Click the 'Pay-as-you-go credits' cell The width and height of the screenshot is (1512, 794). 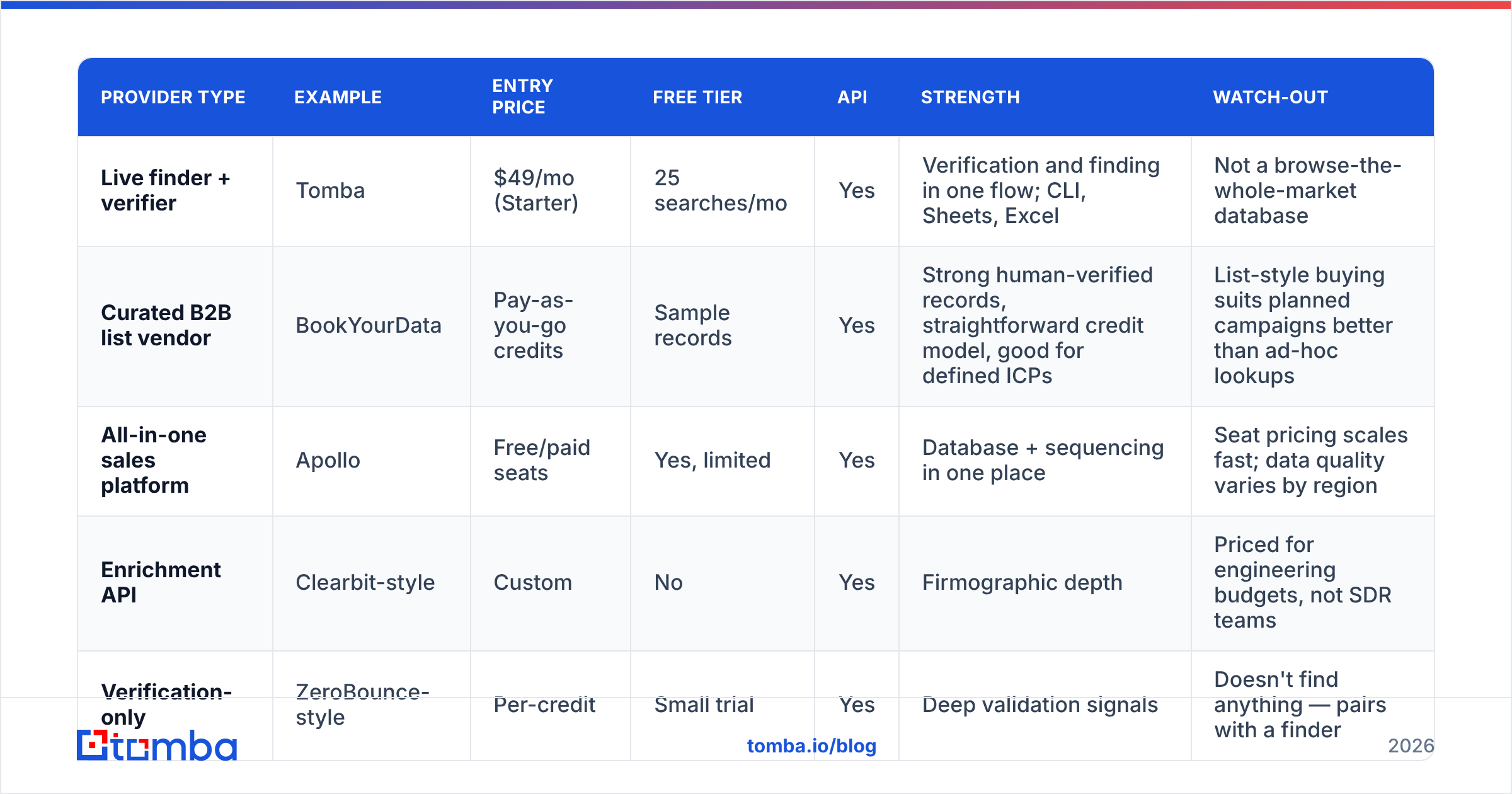pyautogui.click(x=551, y=326)
